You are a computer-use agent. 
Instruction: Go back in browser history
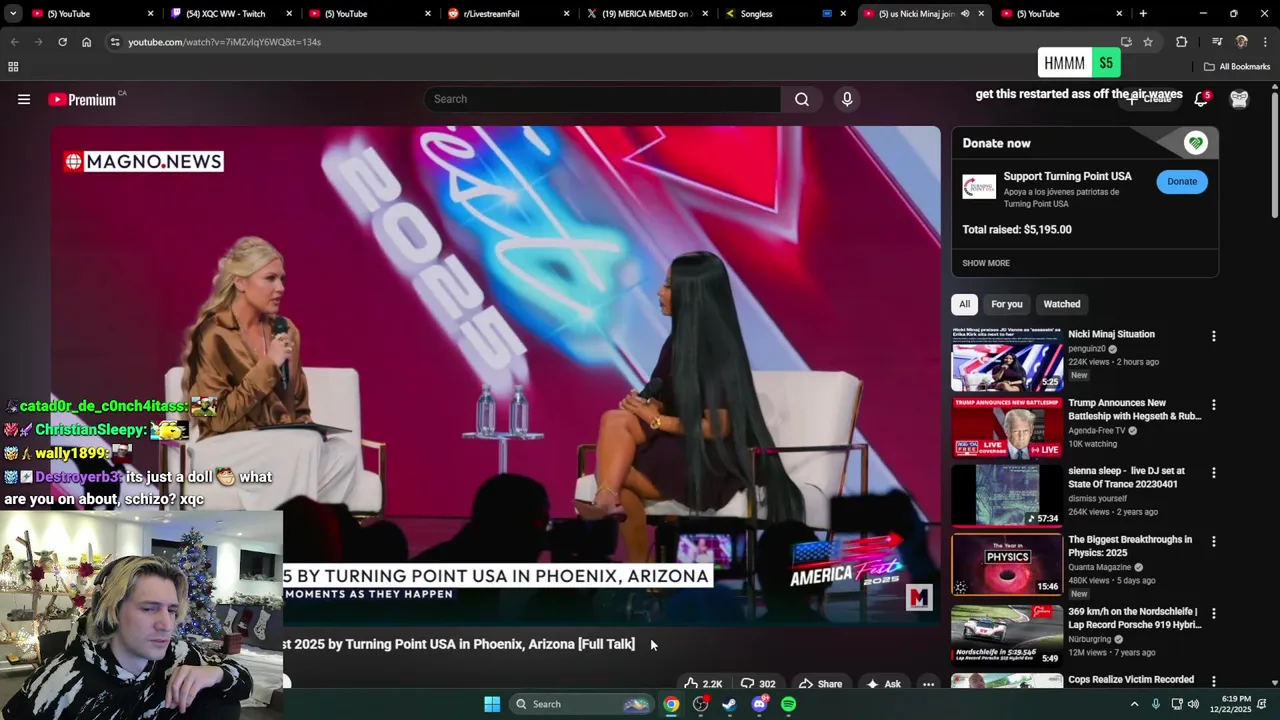(x=14, y=42)
